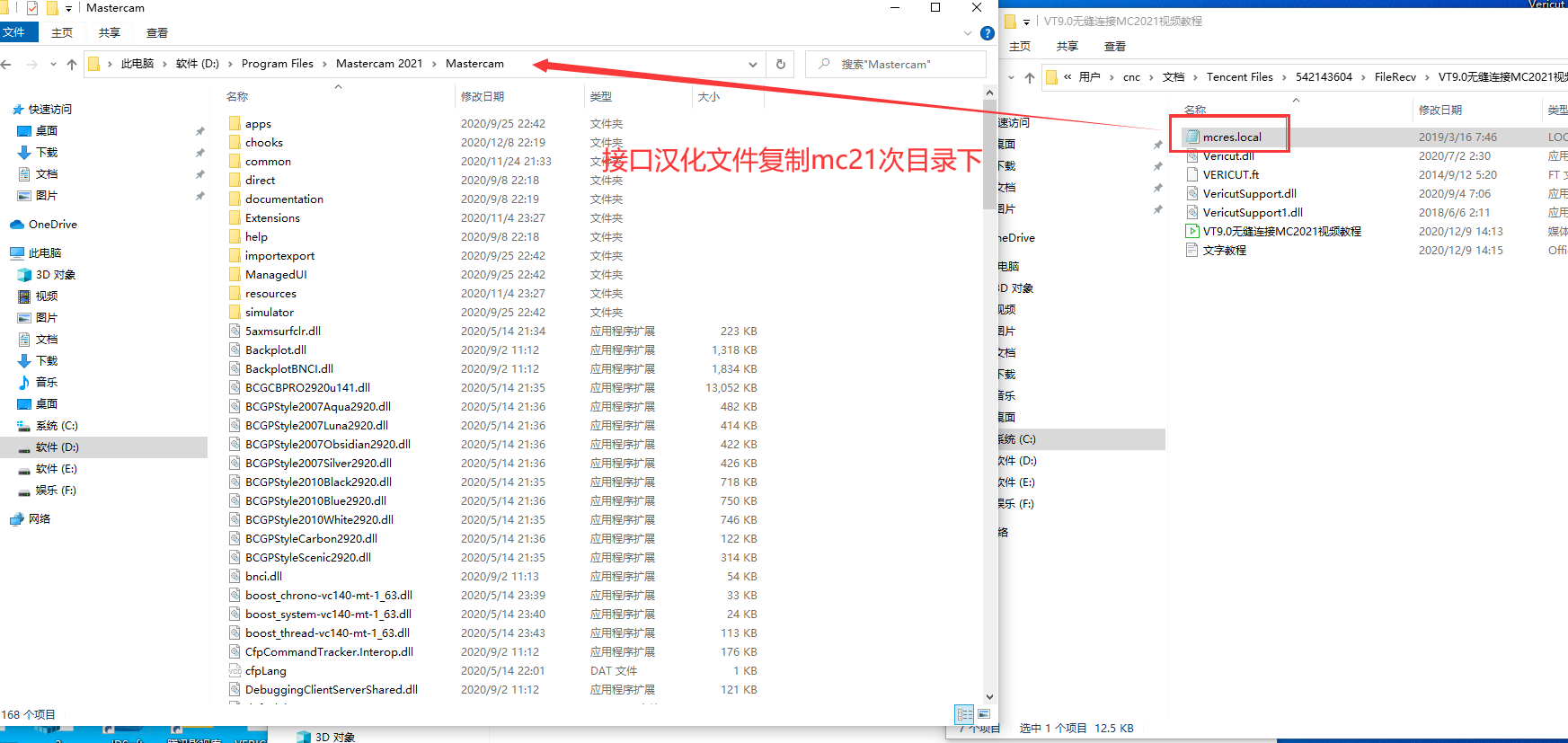1568x743 pixels.
Task: Switch to the 主页 tab in Mastercam window
Action: (62, 33)
